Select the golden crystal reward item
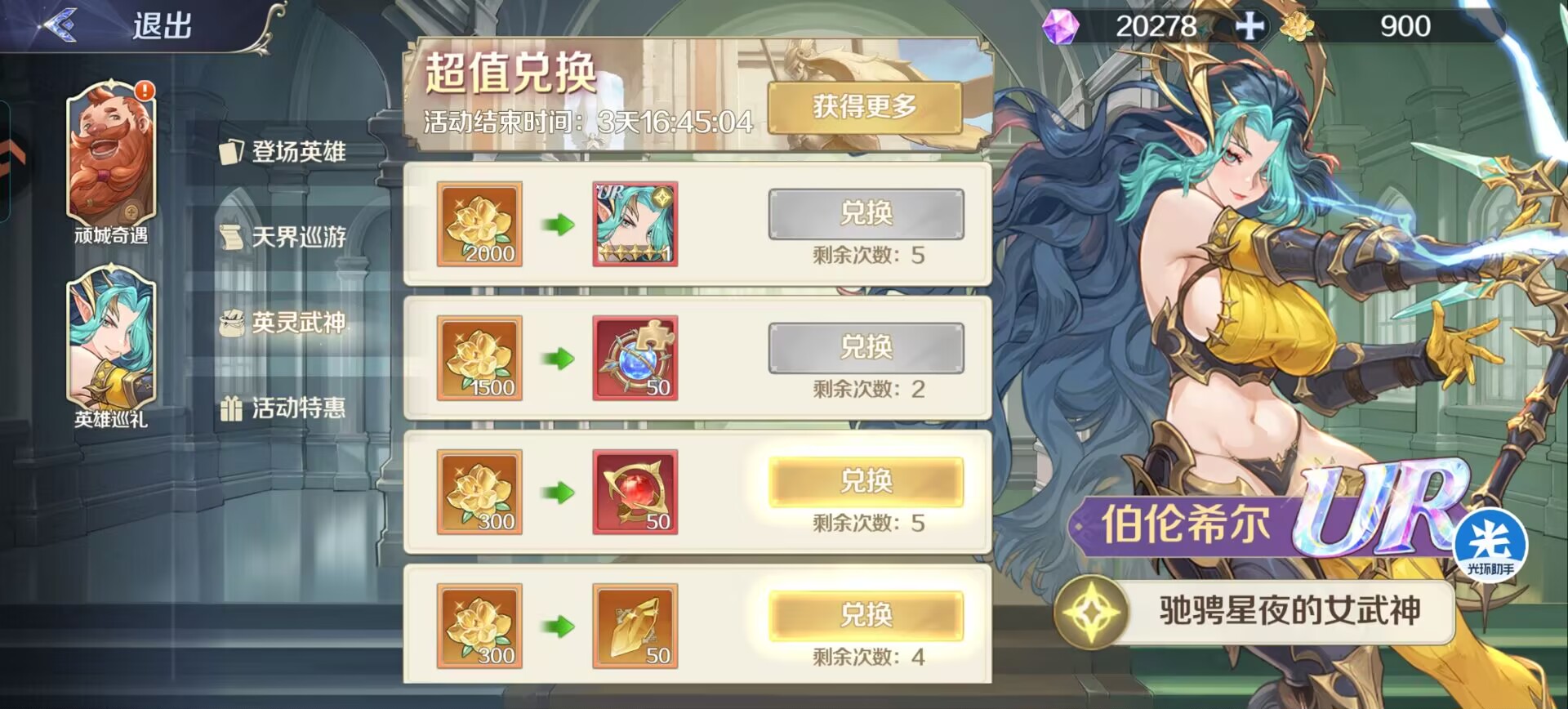This screenshot has width=1568, height=709. pos(635,626)
